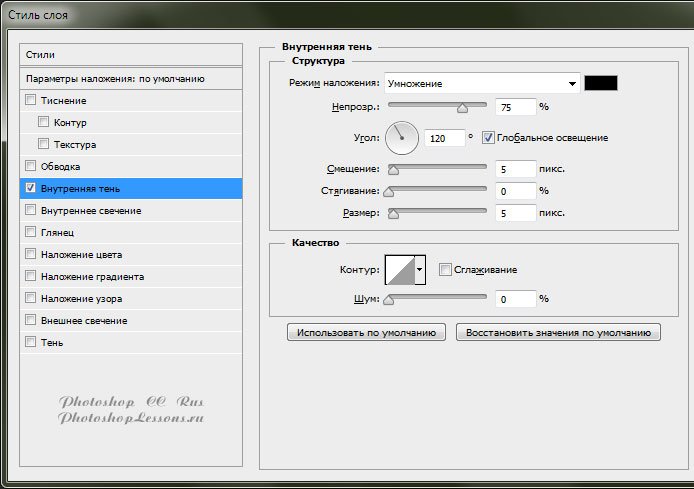694x489 pixels.
Task: Click the Шум slider handle
Action: pos(388,299)
